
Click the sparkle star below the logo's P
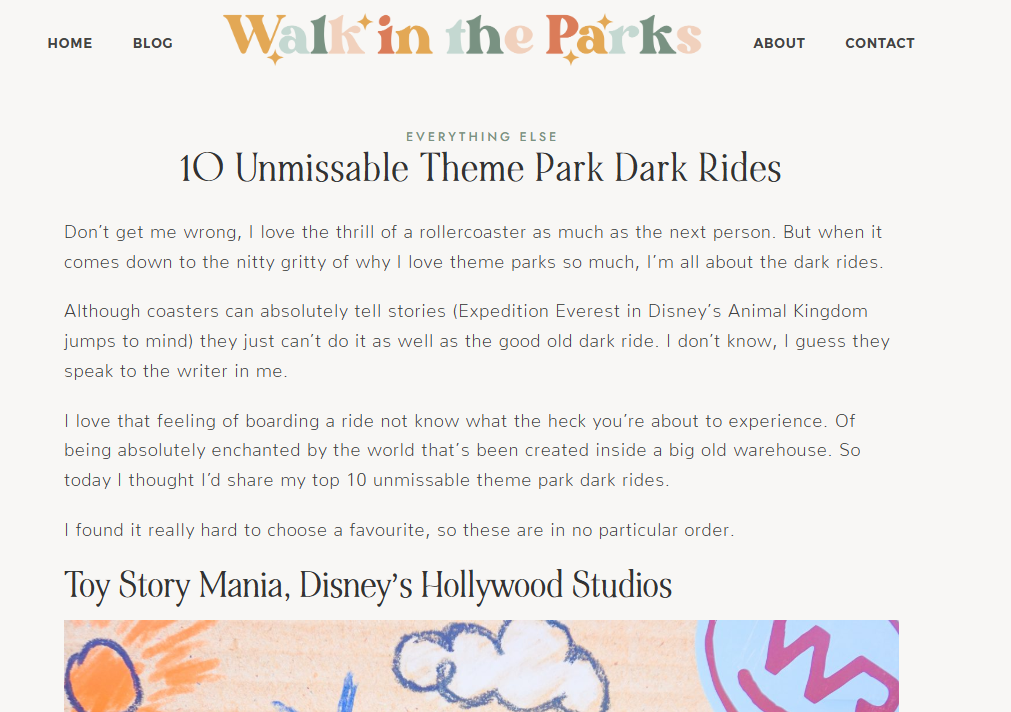(570, 57)
